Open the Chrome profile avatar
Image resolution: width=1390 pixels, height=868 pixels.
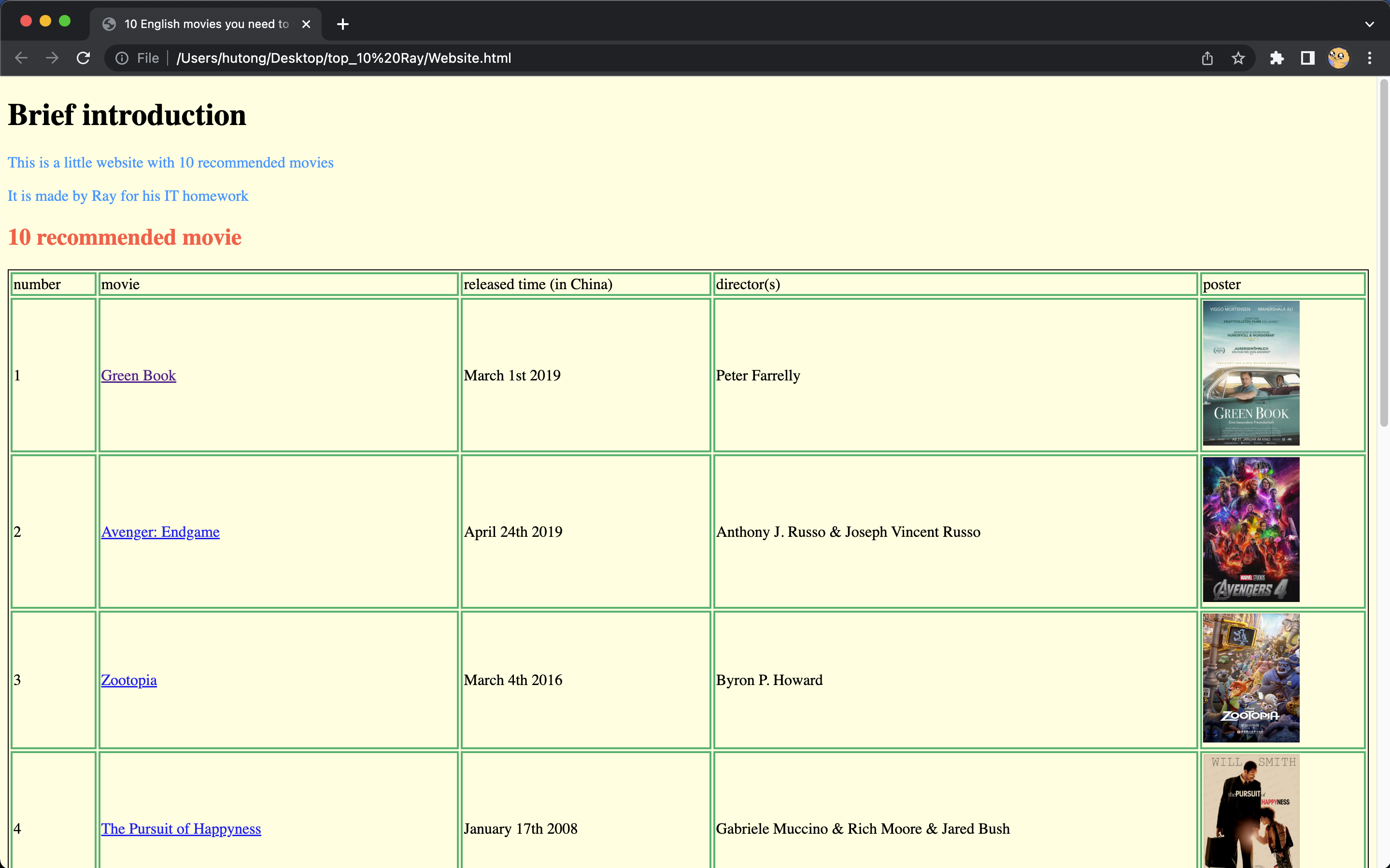1338,58
